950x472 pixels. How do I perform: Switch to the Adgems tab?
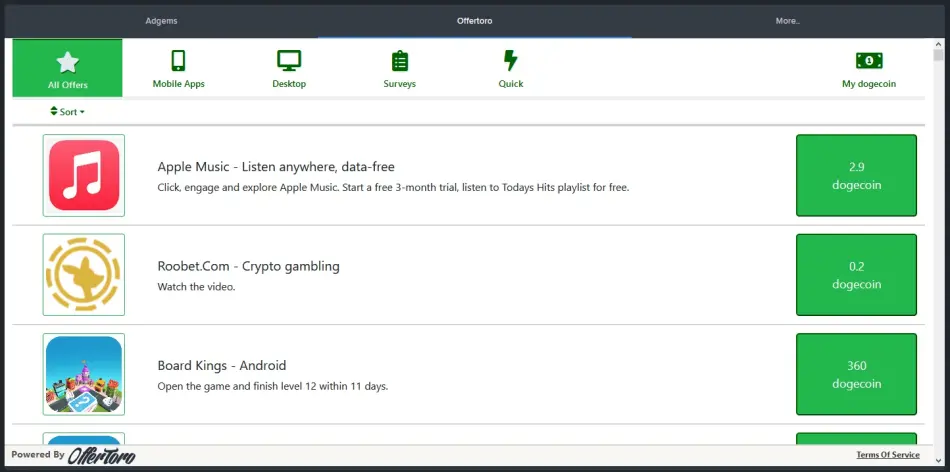pos(161,21)
